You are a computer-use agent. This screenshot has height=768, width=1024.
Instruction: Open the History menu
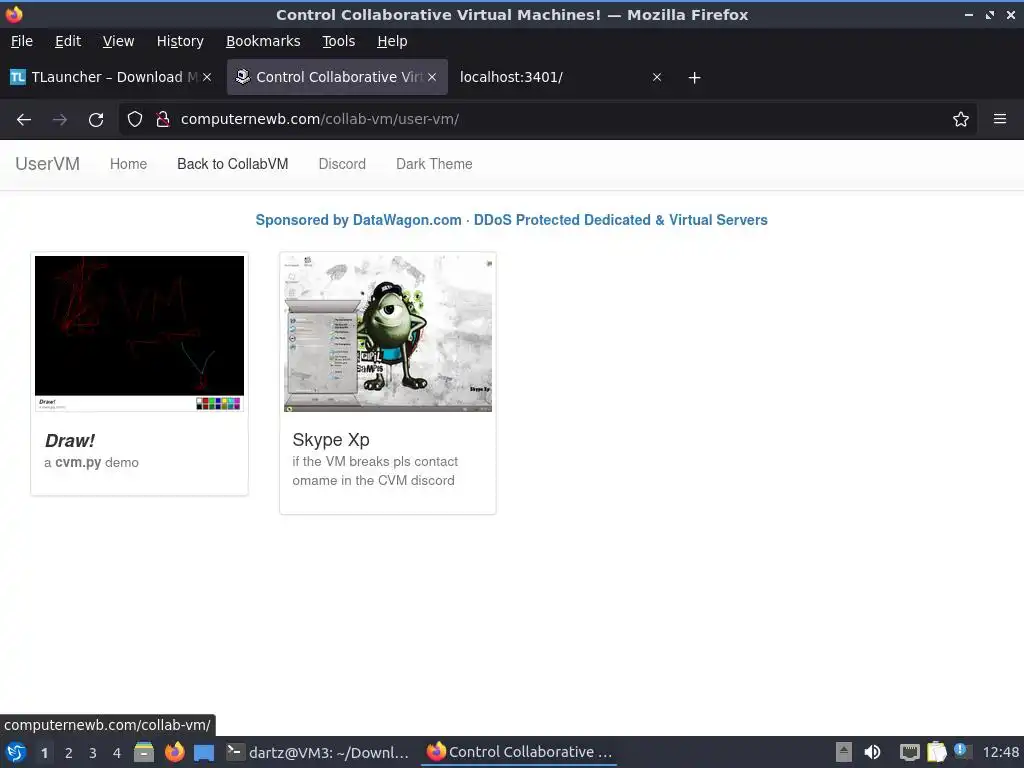(x=180, y=41)
